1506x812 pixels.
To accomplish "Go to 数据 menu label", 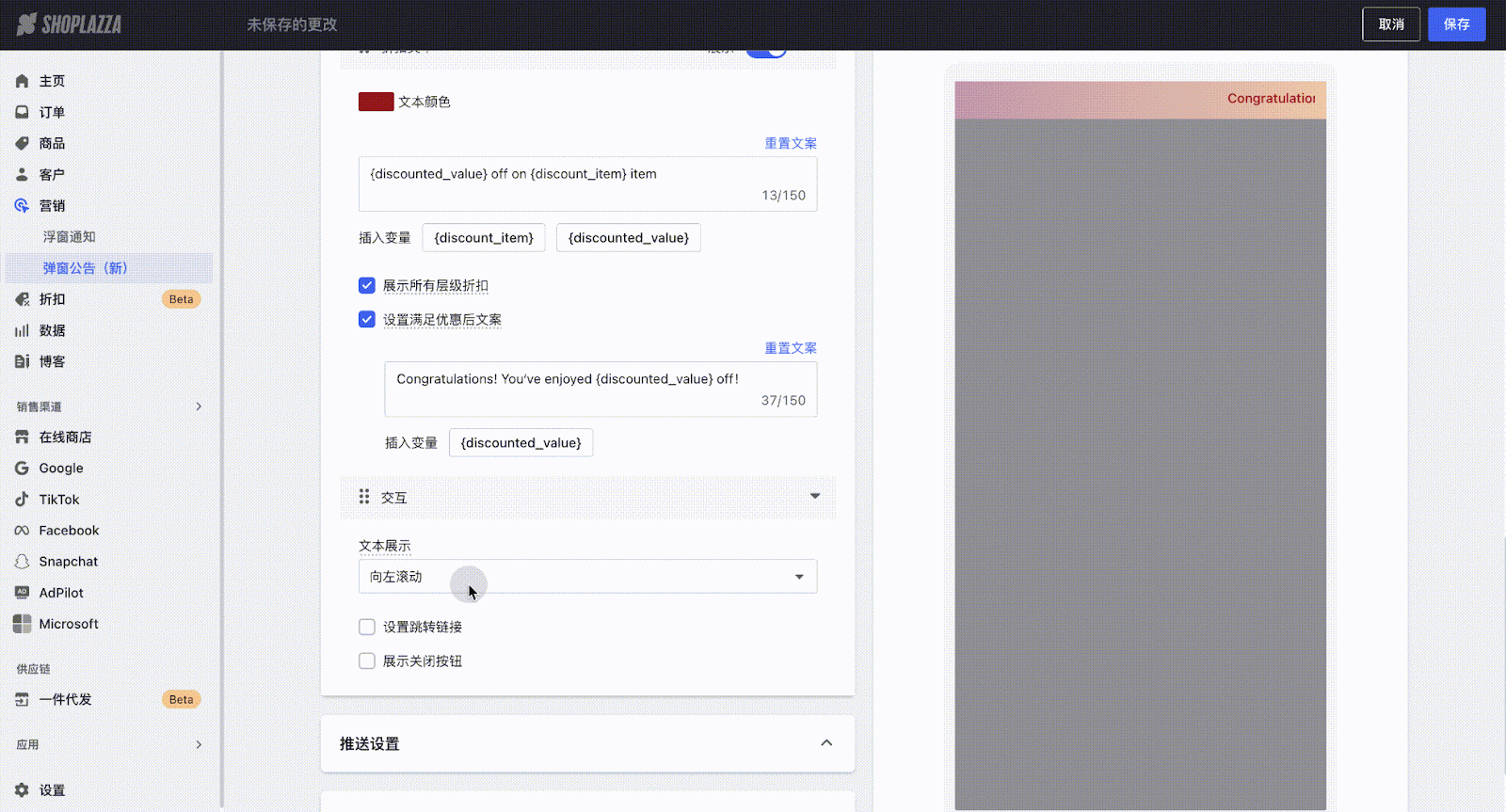I will tap(53, 330).
